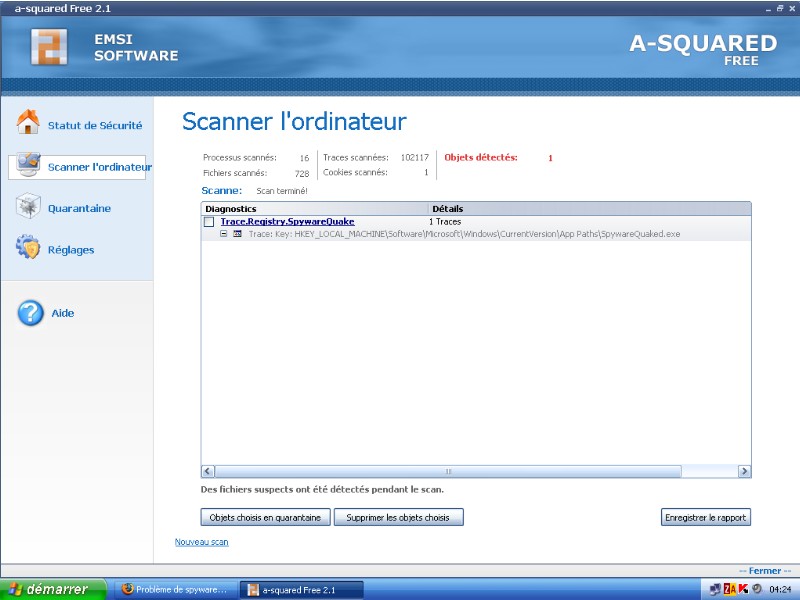Open Réglages settings shield icon
800x600 pixels.
point(28,248)
